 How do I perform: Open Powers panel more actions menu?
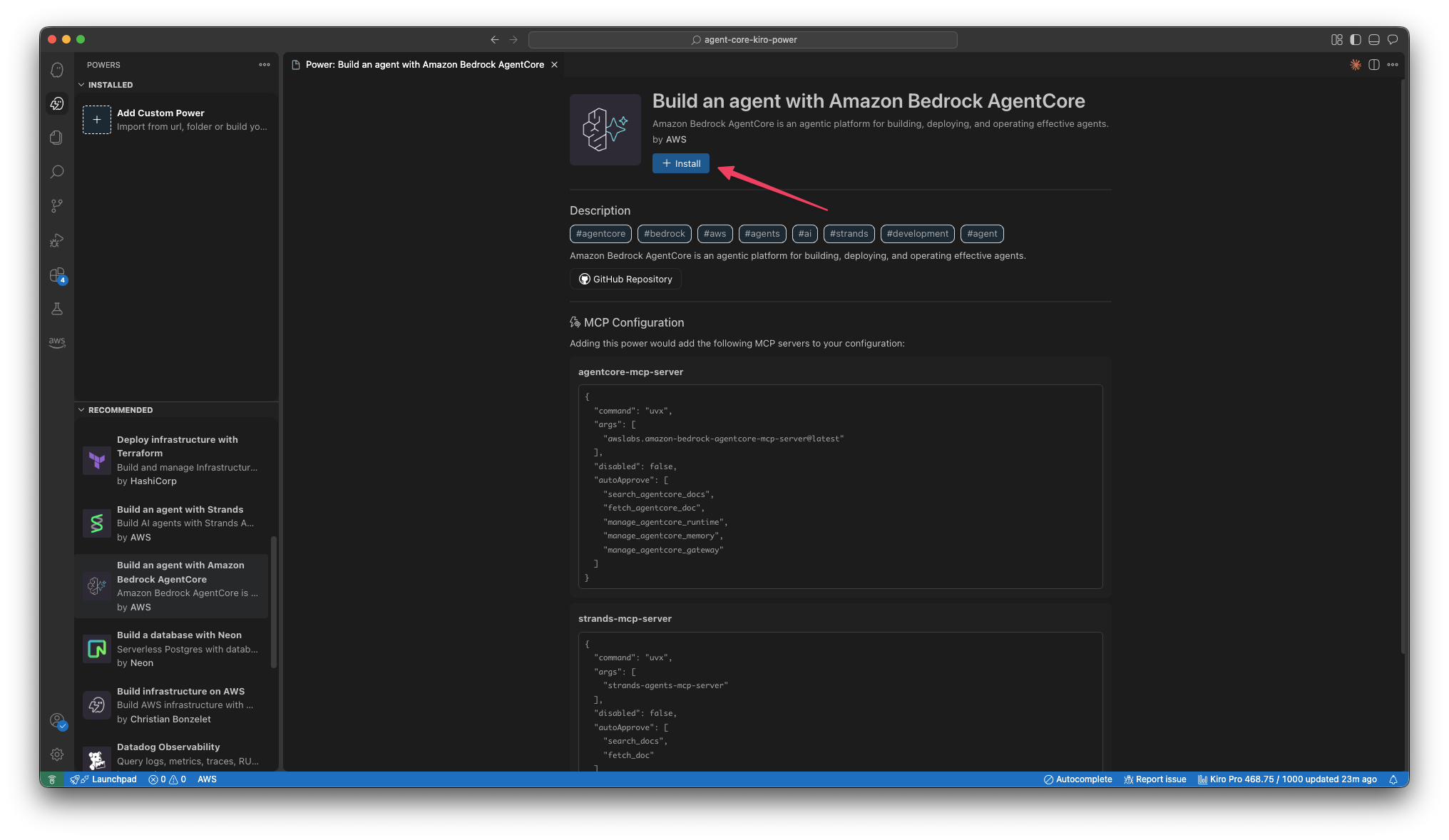(265, 65)
